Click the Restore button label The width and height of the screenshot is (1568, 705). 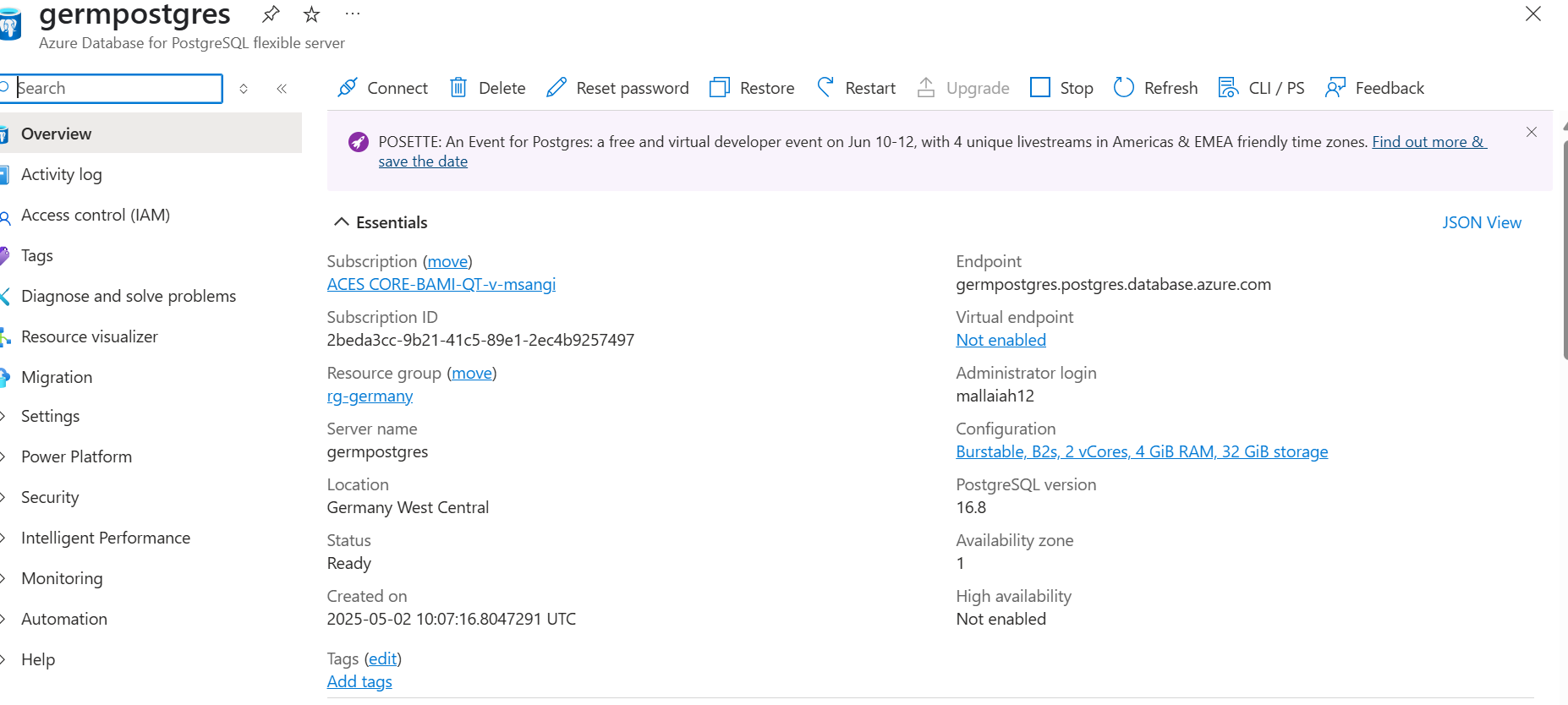pyautogui.click(x=767, y=88)
